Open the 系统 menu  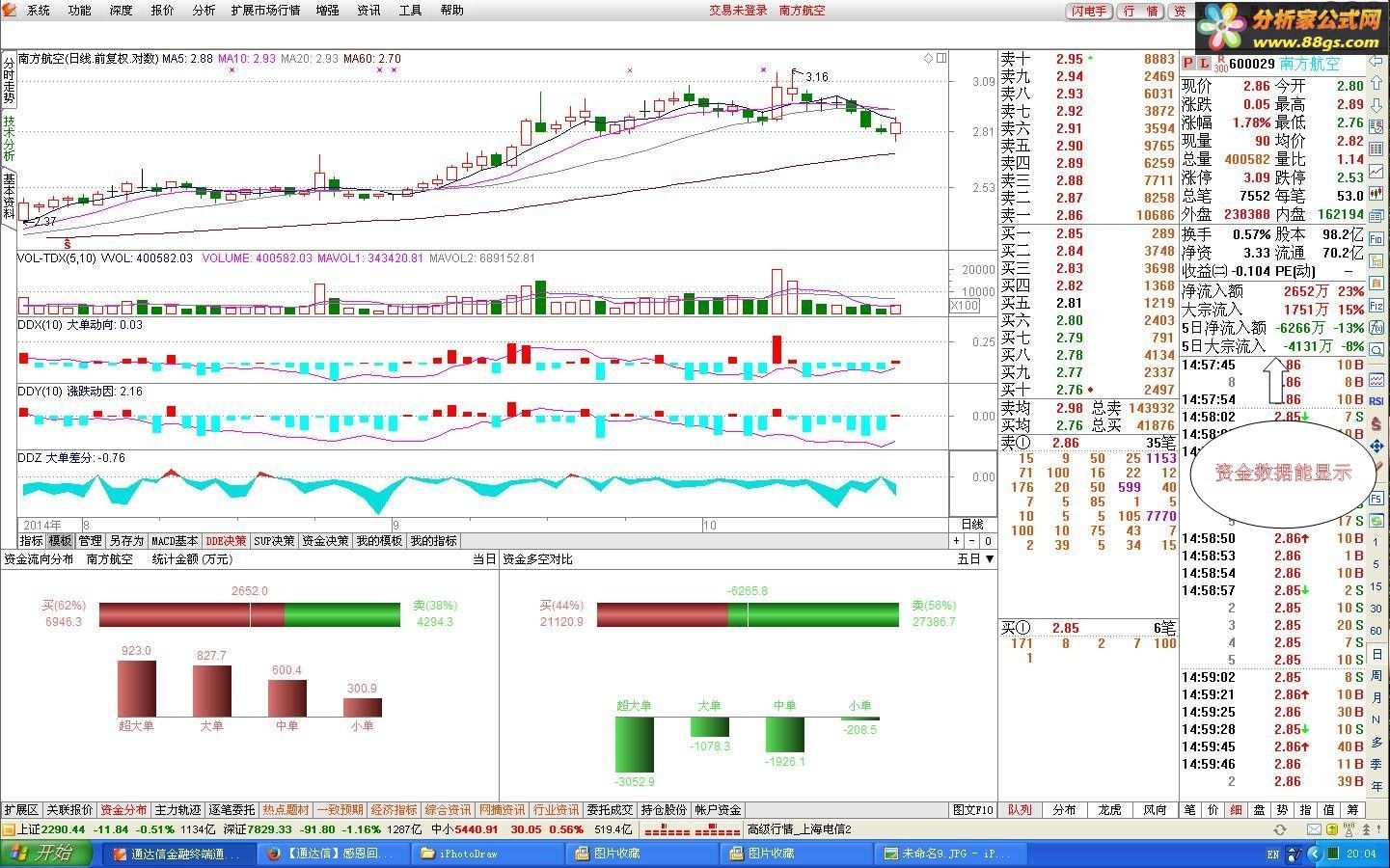pyautogui.click(x=39, y=10)
